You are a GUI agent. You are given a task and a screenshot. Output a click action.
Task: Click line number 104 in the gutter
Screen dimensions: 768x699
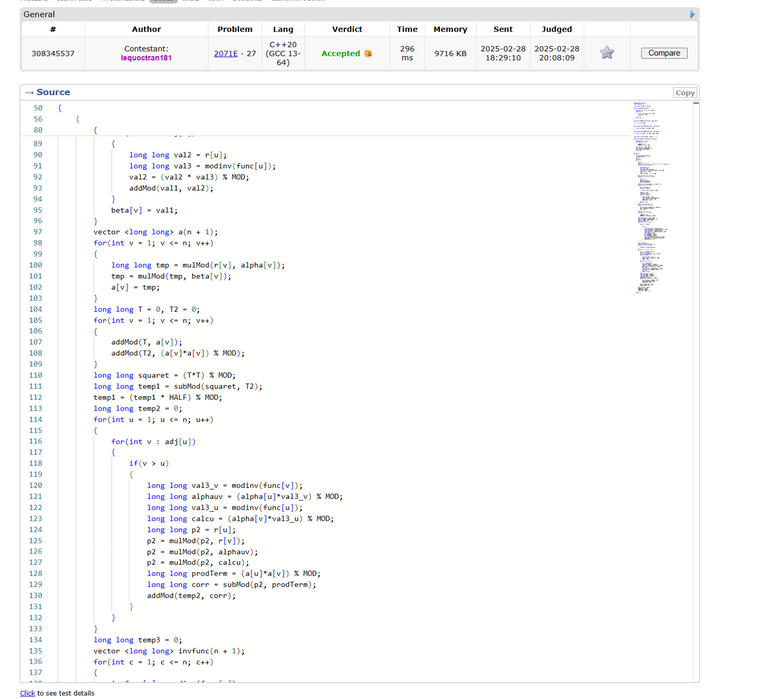[38, 309]
